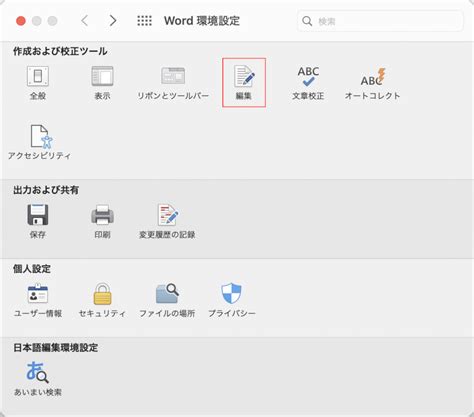
Task: Click the 検索 search field
Action: 380,21
